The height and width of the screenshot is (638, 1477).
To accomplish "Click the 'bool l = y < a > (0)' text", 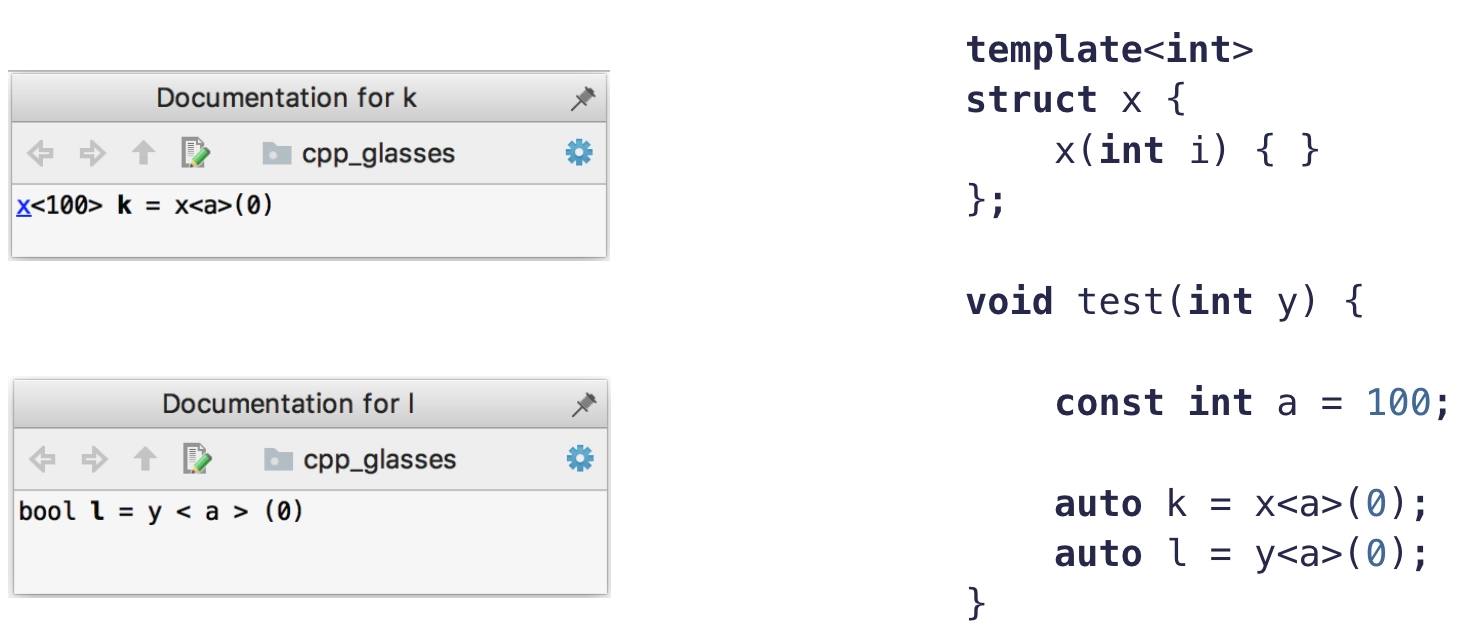I will tap(161, 512).
